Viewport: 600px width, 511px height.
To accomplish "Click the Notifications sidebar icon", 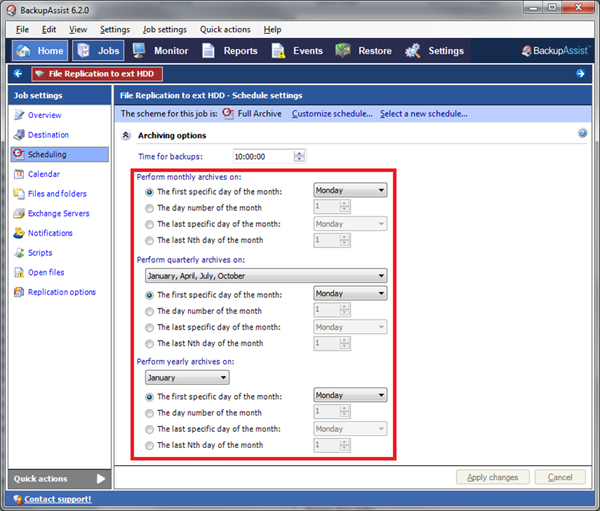I will pos(19,233).
